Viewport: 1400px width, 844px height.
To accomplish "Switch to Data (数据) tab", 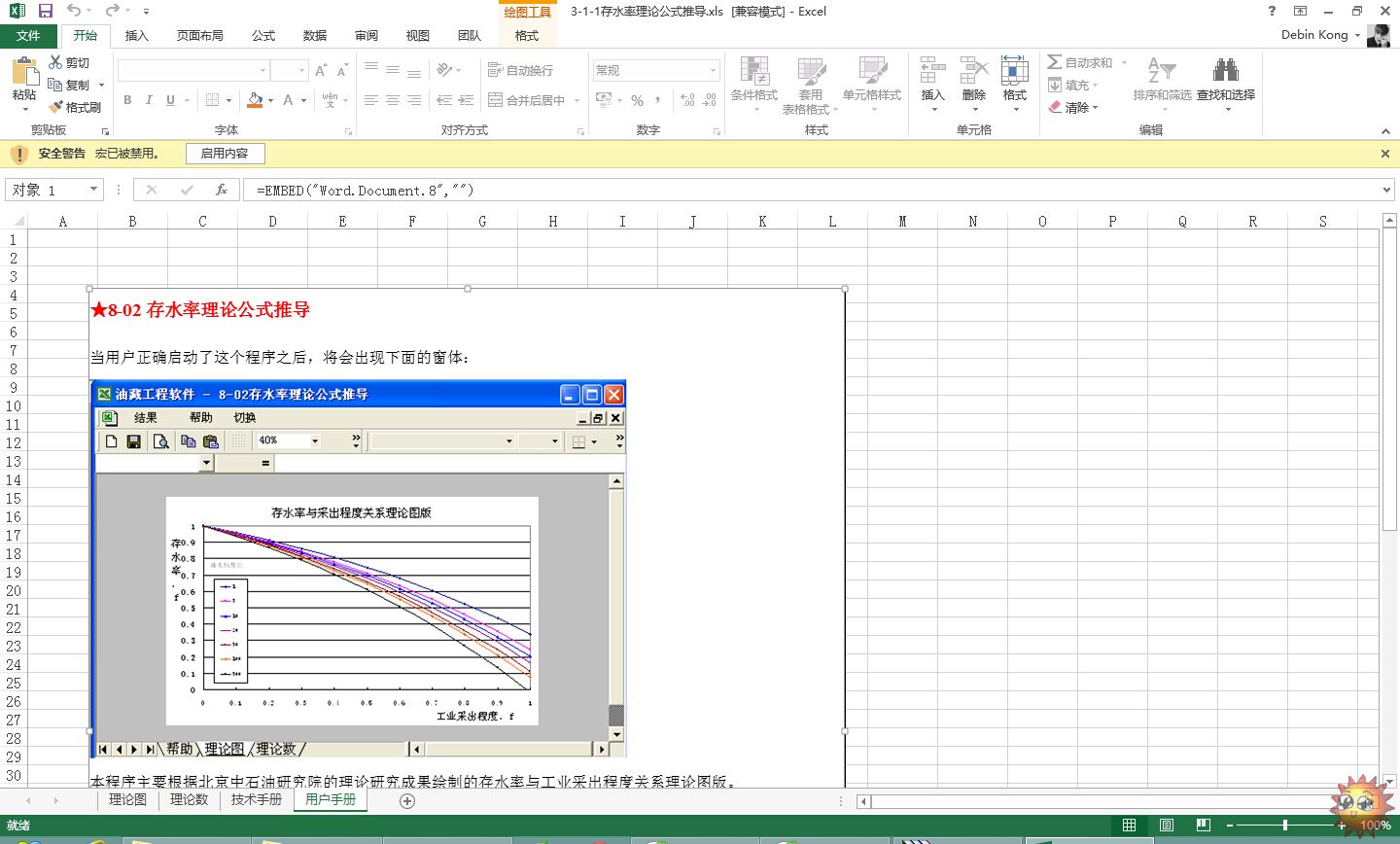I will (x=315, y=35).
